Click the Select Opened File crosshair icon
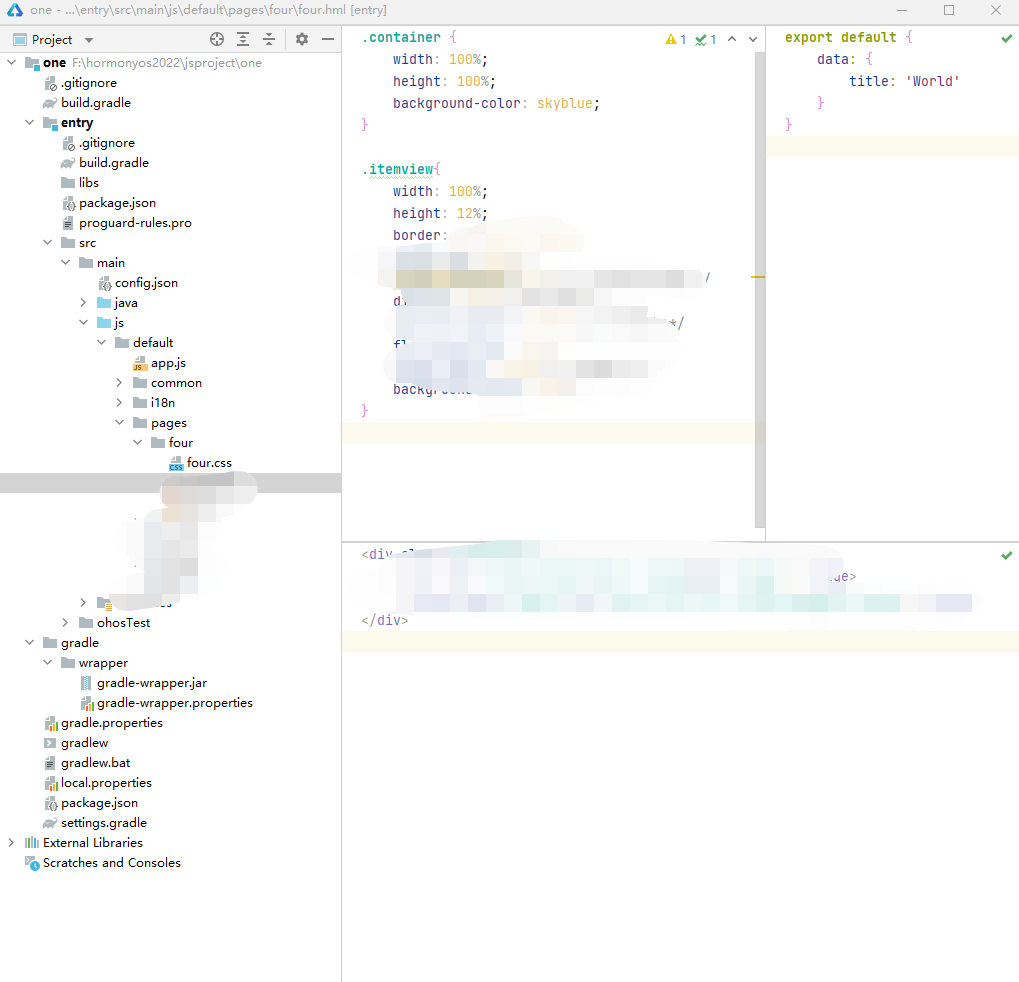The image size is (1019, 982). tap(216, 39)
